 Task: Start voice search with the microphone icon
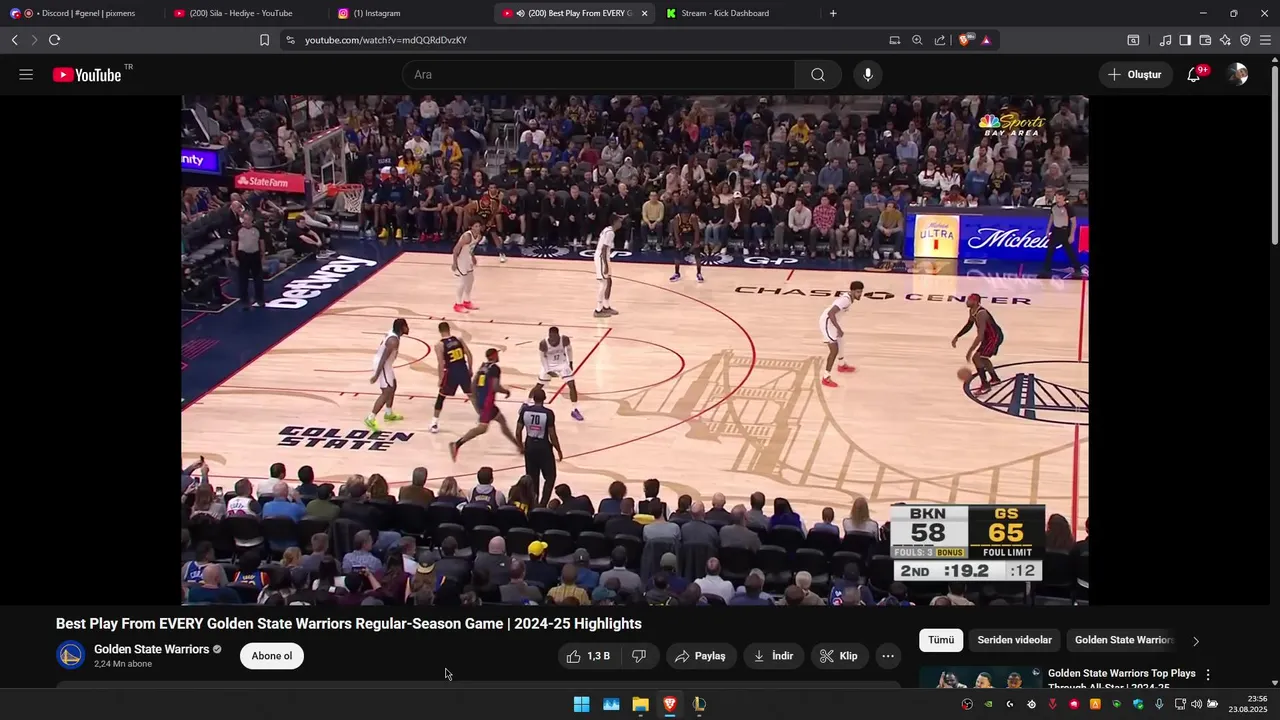point(868,75)
